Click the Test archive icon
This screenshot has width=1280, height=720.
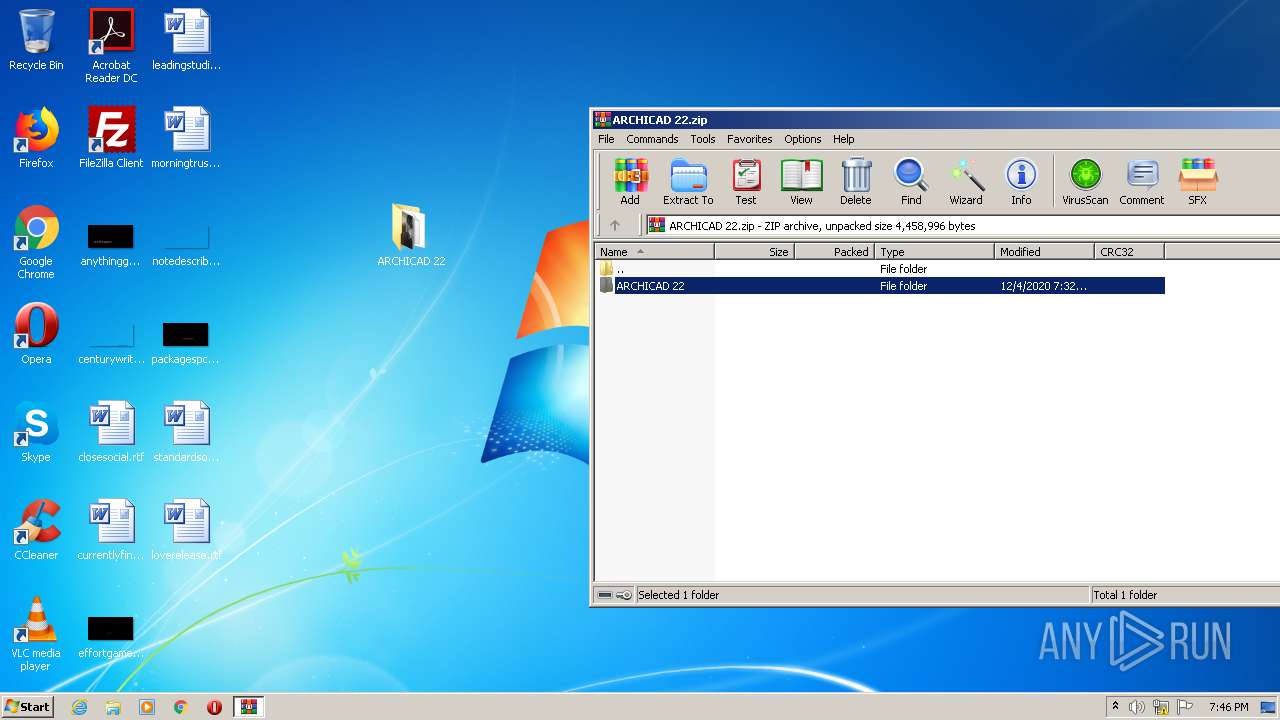tap(746, 182)
